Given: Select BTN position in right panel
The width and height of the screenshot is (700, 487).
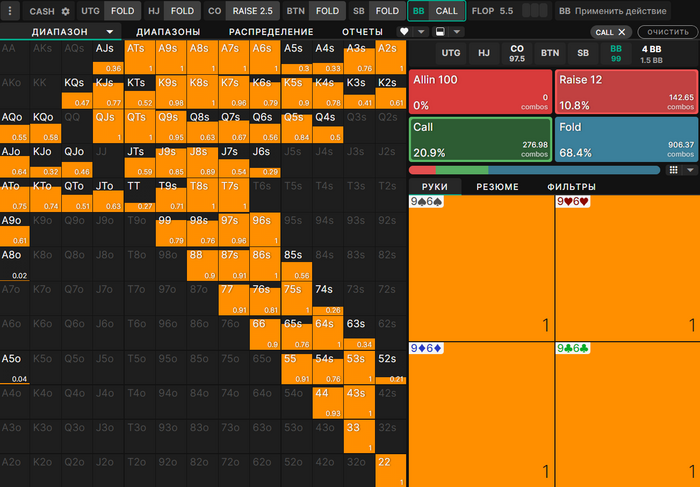Looking at the screenshot, I should (x=550, y=53).
